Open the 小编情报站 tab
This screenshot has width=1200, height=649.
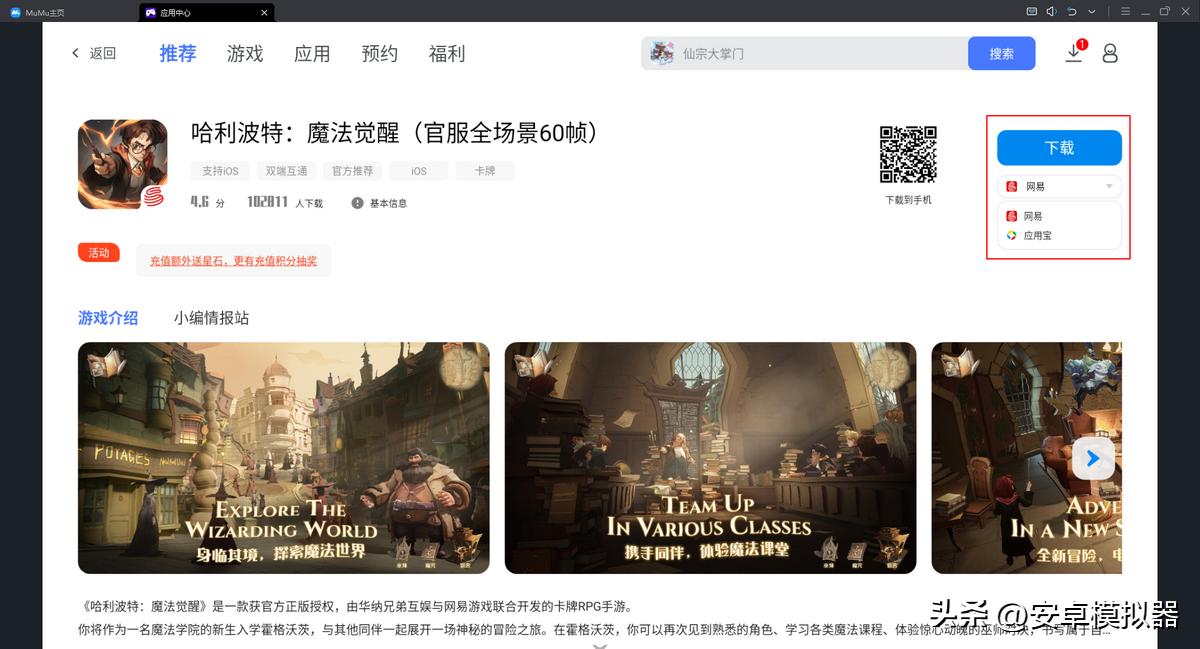point(213,317)
